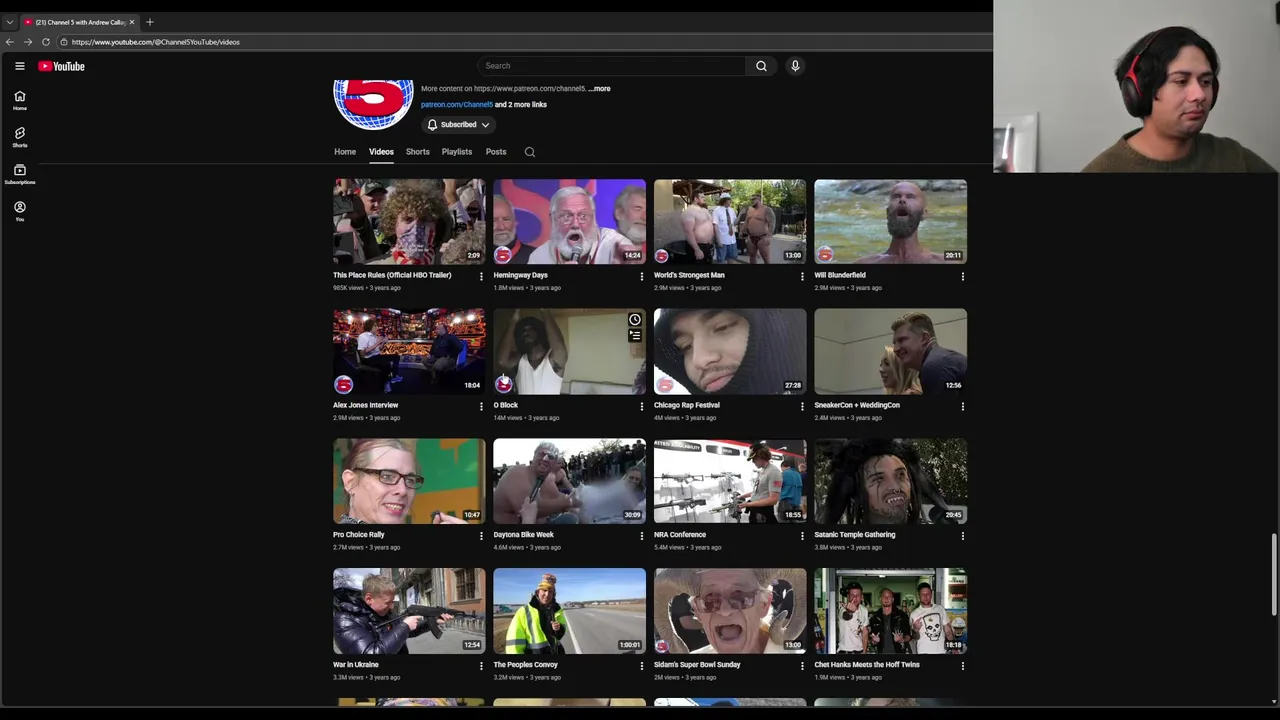Open the NRA Conference video title
This screenshot has width=1280, height=720.
pyautogui.click(x=680, y=535)
